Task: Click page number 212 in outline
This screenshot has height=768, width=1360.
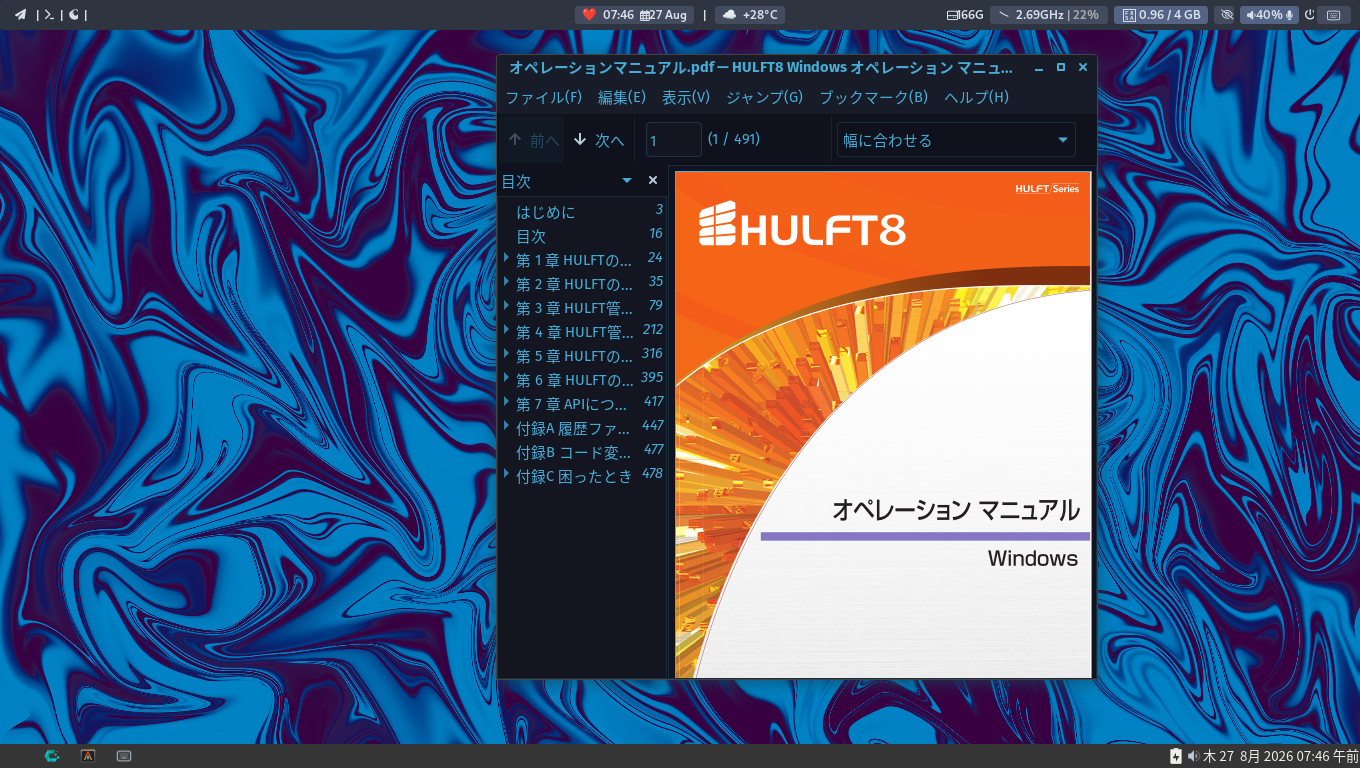Action: click(652, 329)
